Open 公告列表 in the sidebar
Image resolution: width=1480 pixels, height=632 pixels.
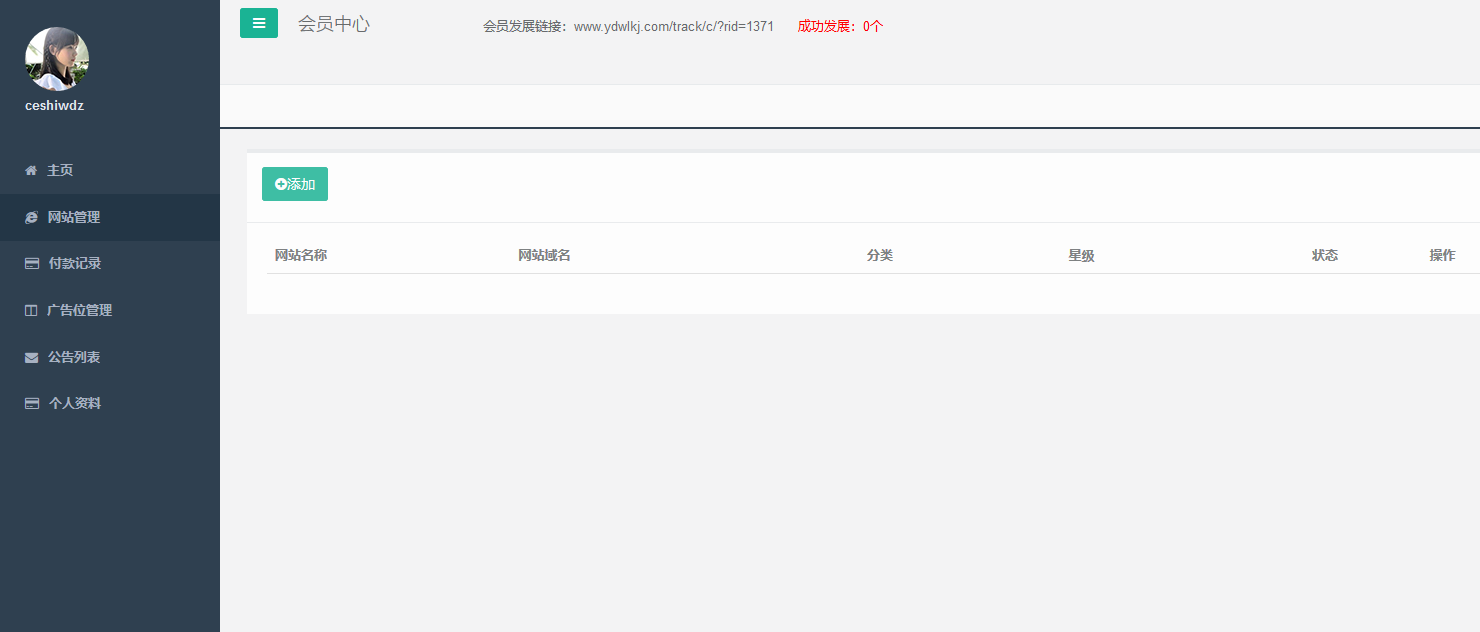[110, 357]
